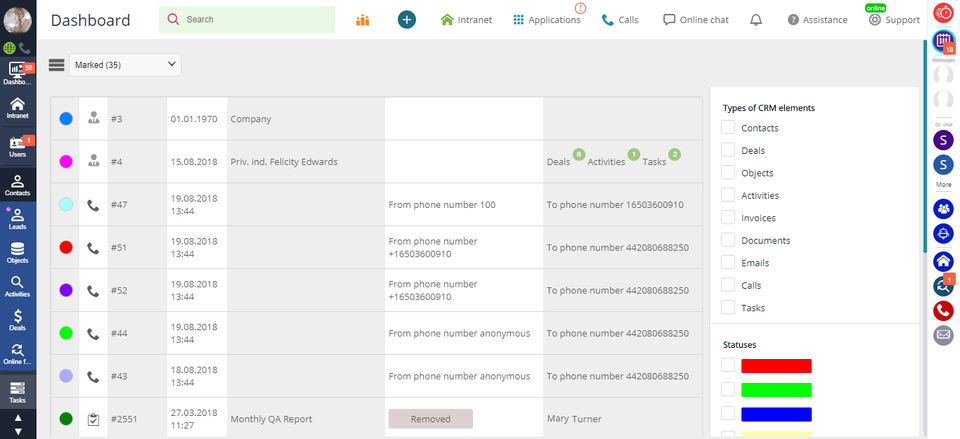Open the Monthly QA Report task

[x=271, y=419]
